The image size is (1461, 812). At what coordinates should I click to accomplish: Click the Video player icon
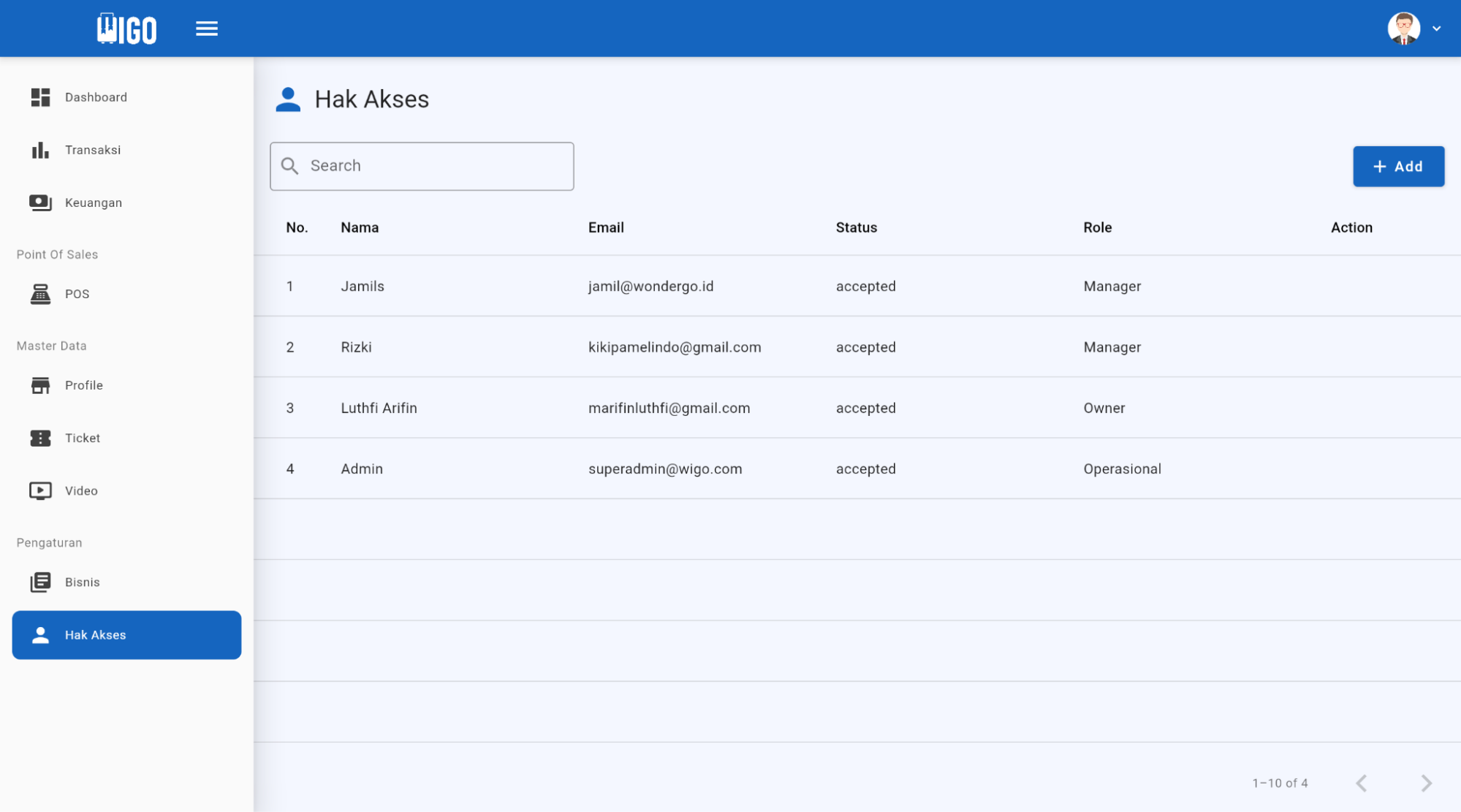pyautogui.click(x=40, y=490)
